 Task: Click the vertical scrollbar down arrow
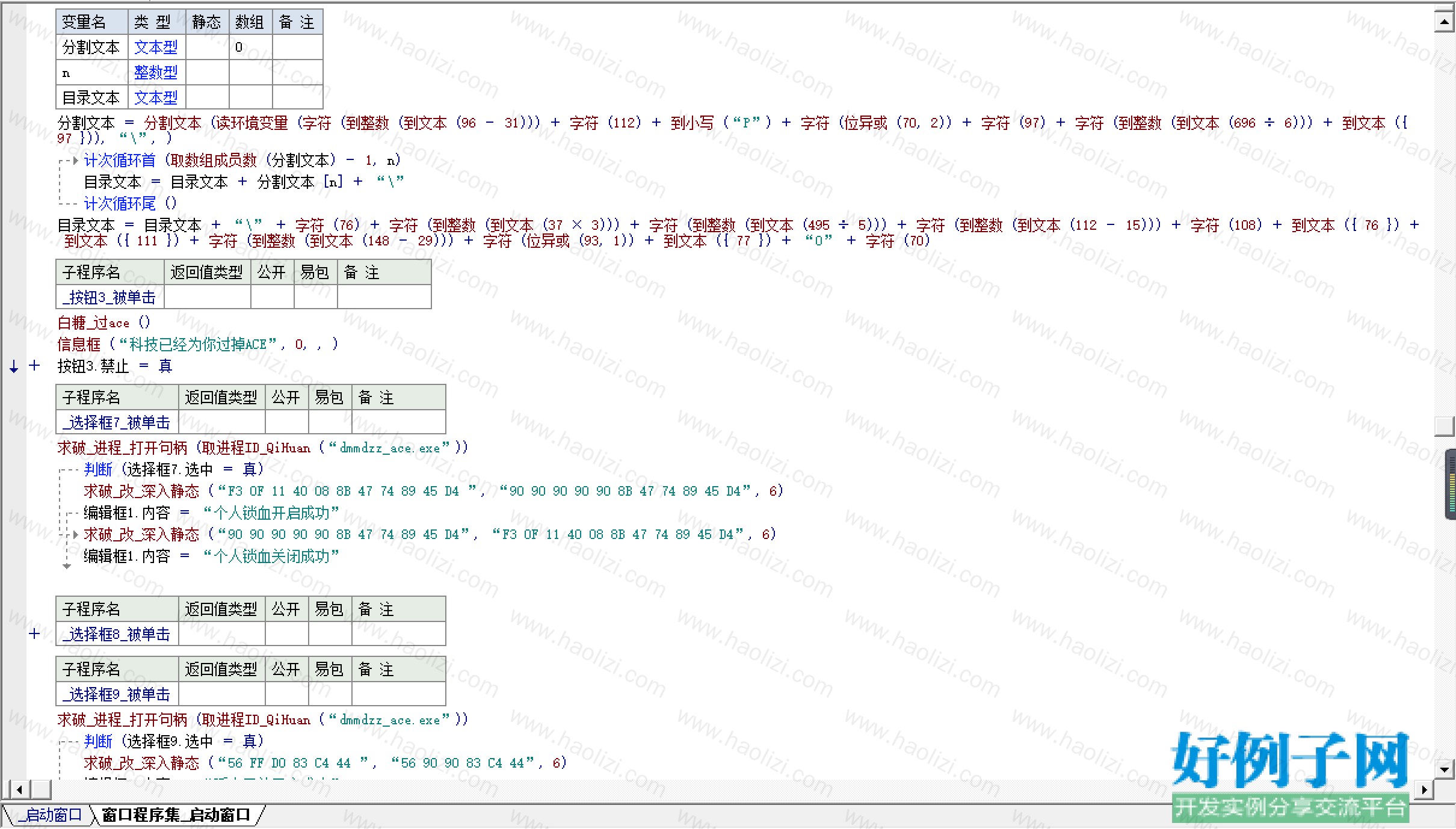(1445, 769)
